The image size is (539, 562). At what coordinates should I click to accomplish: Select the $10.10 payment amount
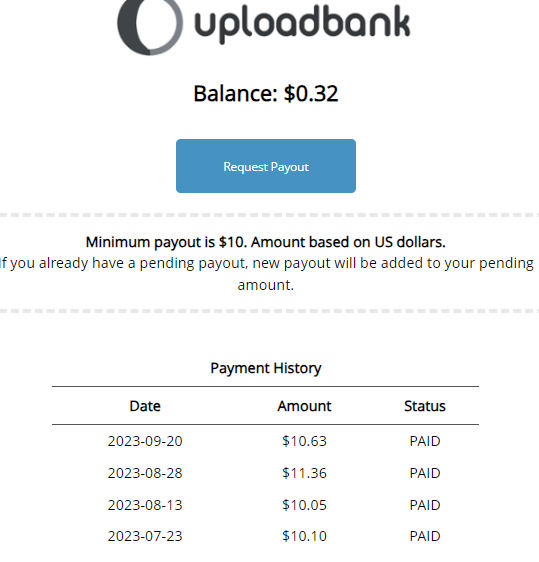pos(304,536)
